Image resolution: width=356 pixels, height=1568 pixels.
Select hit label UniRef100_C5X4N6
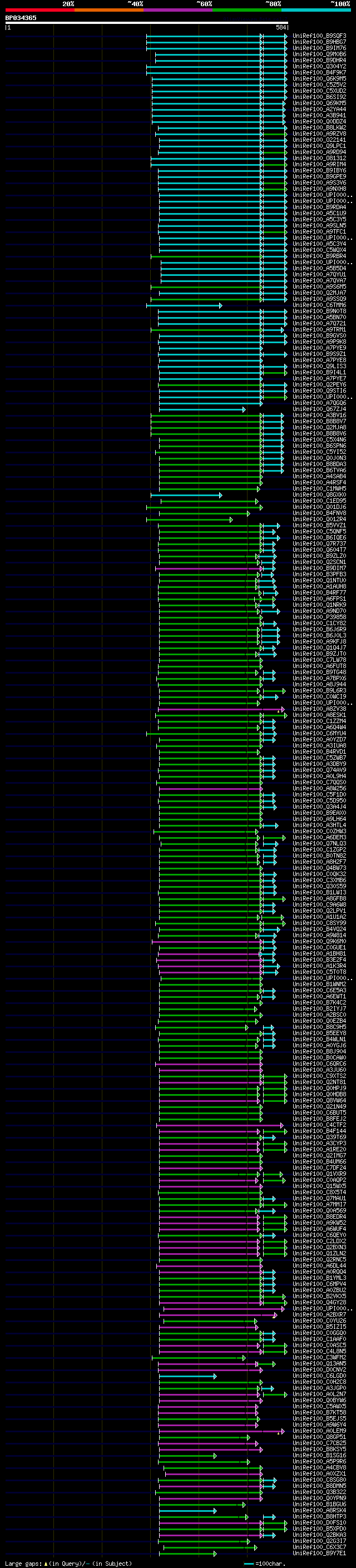coord(319,439)
